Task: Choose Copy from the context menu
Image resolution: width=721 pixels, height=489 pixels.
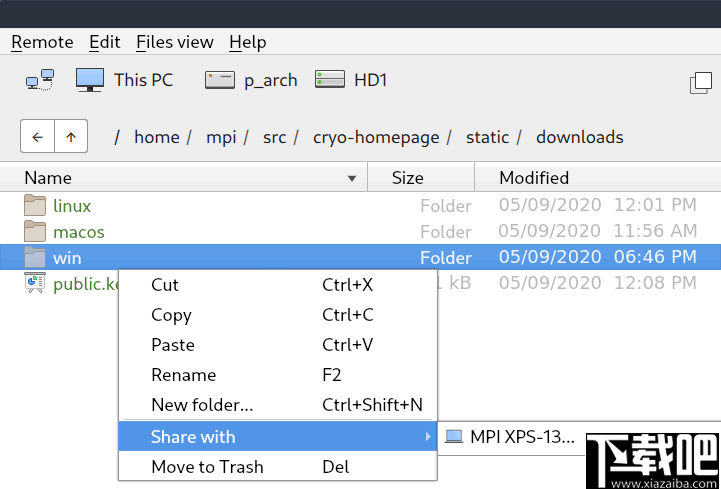Action: tap(171, 315)
